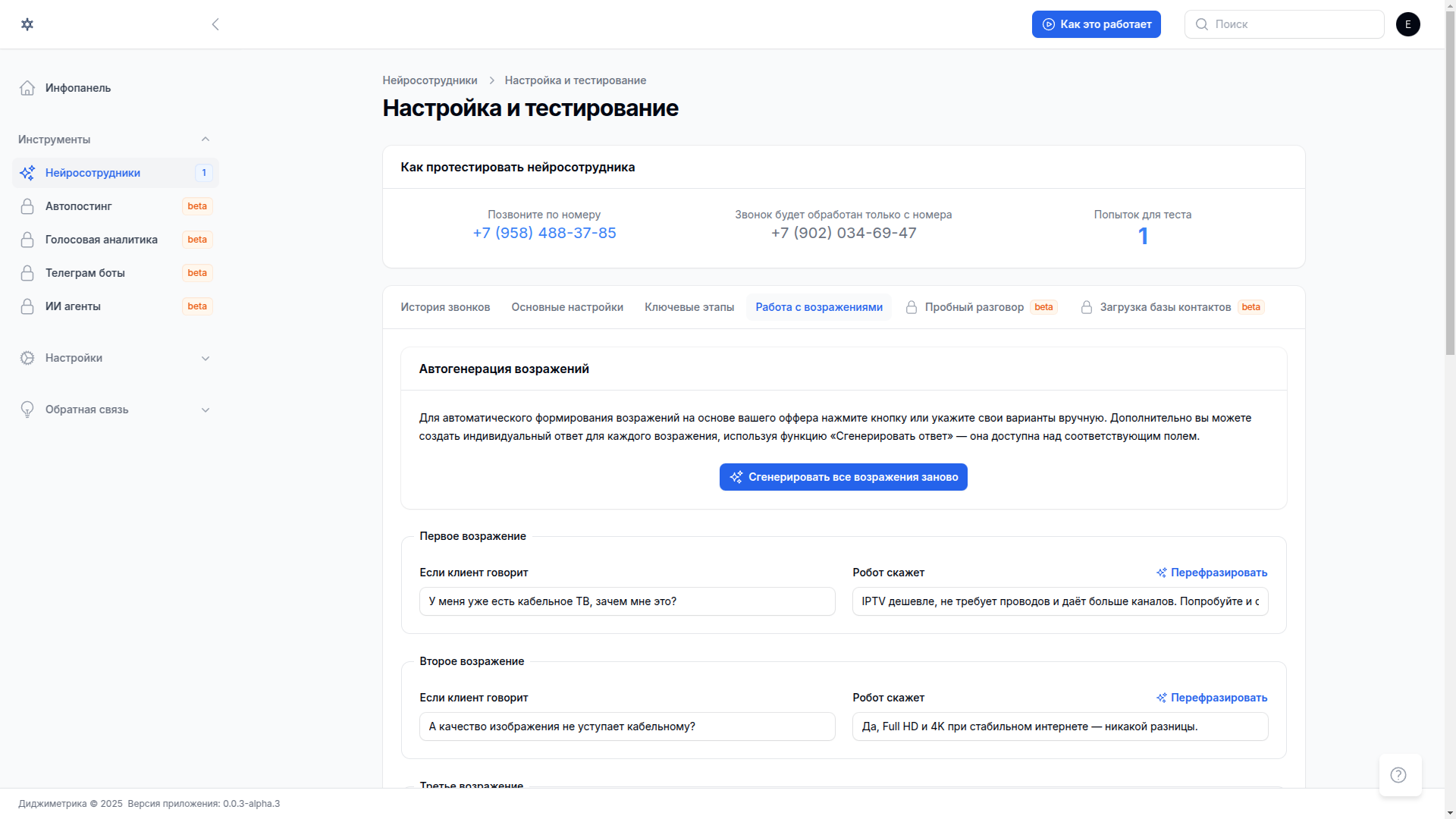Screen dimensions: 1456x819
Task: Focus the Поиск search field
Action: (1284, 24)
